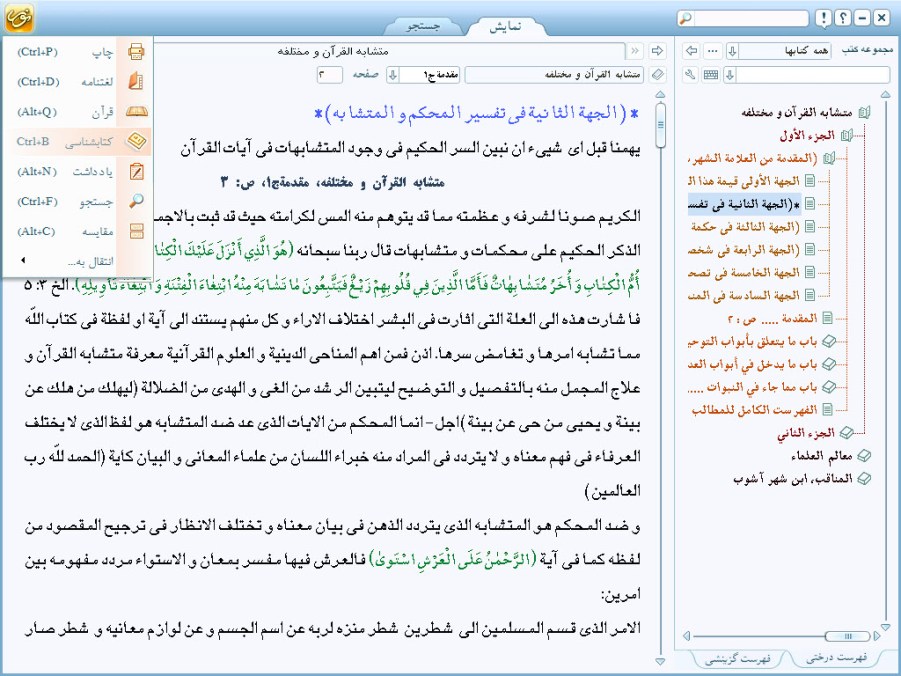Viewport: 901px width, 676px height.
Task: Select tree item باب ما يتعلق بأبواب التوحي
Action: point(753,341)
